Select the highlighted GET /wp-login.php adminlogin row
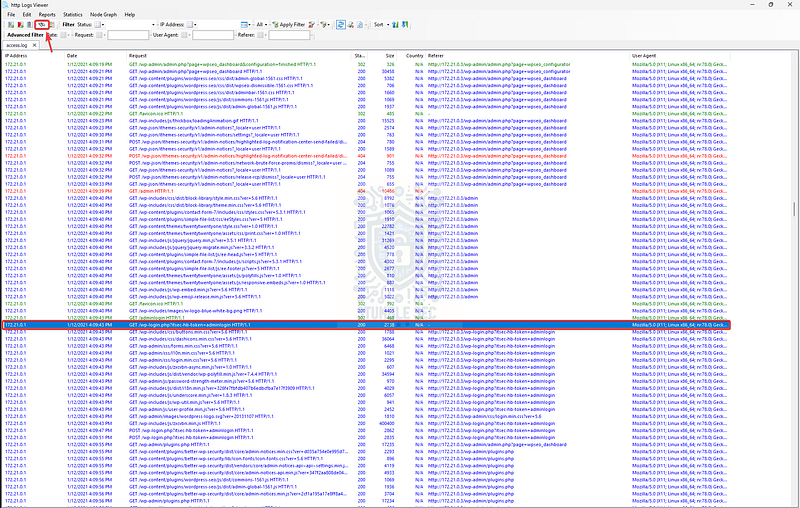 click(x=366, y=325)
